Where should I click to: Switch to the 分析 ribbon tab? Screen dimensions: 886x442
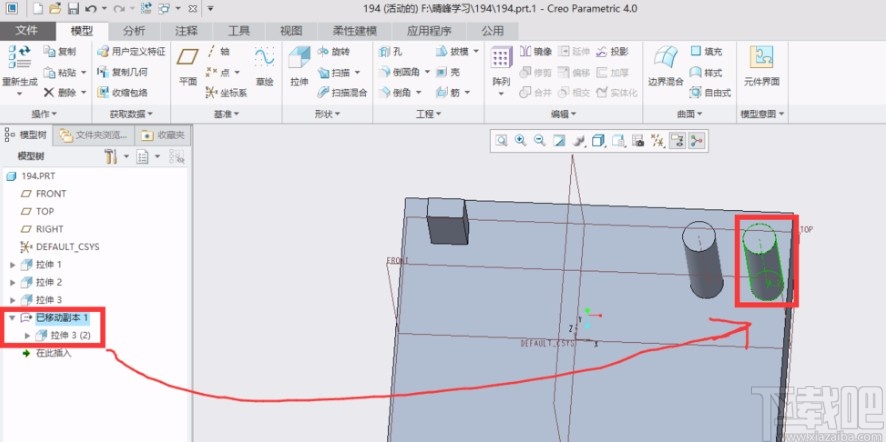pos(133,31)
